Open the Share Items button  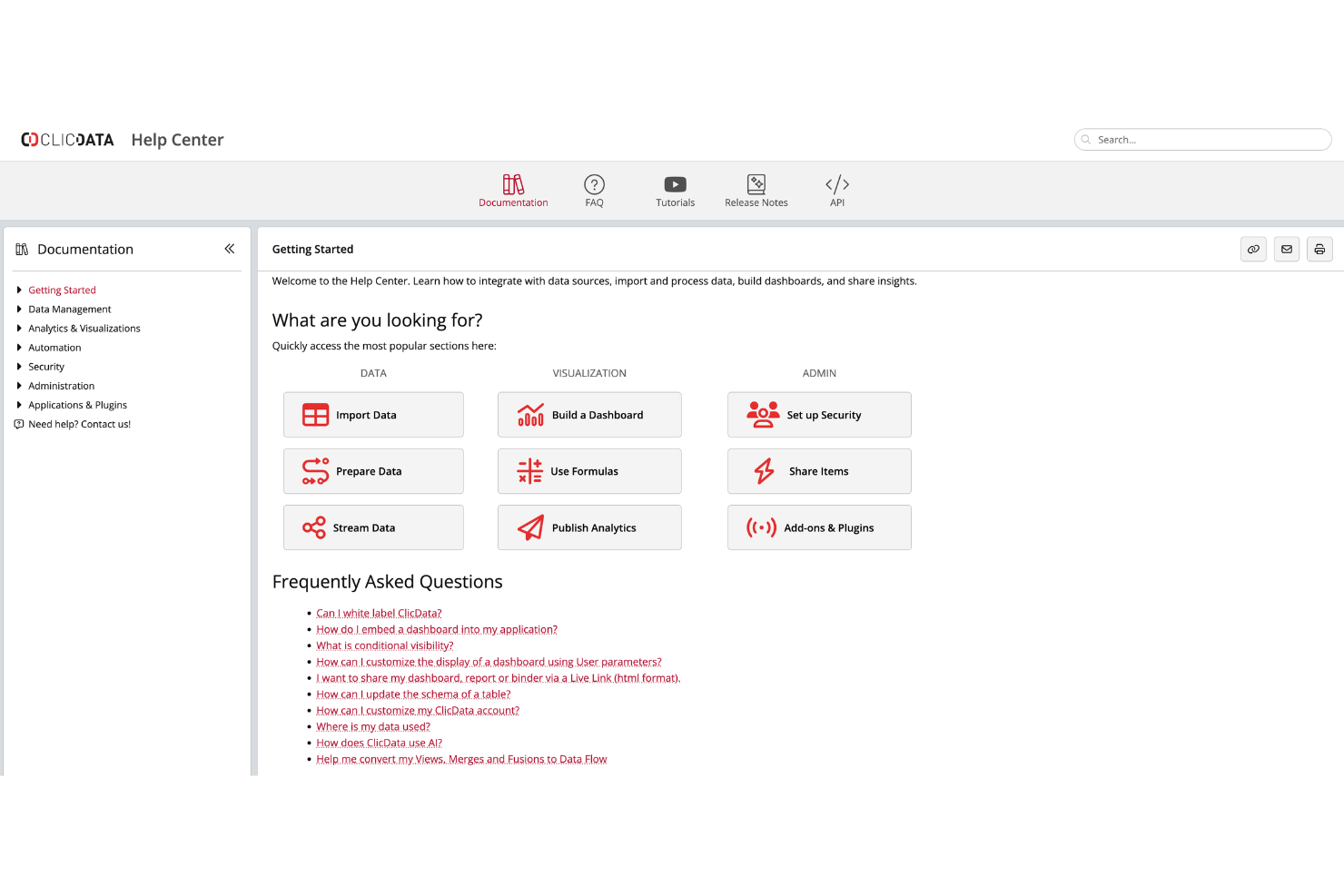click(819, 471)
